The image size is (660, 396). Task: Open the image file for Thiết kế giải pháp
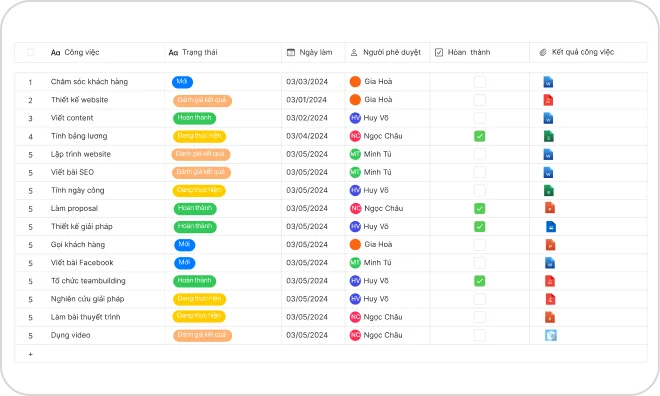(x=551, y=226)
